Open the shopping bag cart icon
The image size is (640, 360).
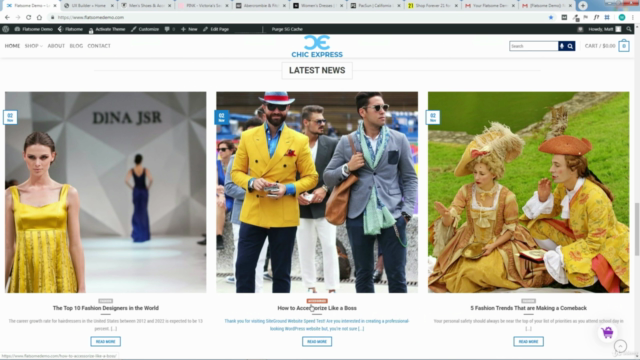coord(624,46)
